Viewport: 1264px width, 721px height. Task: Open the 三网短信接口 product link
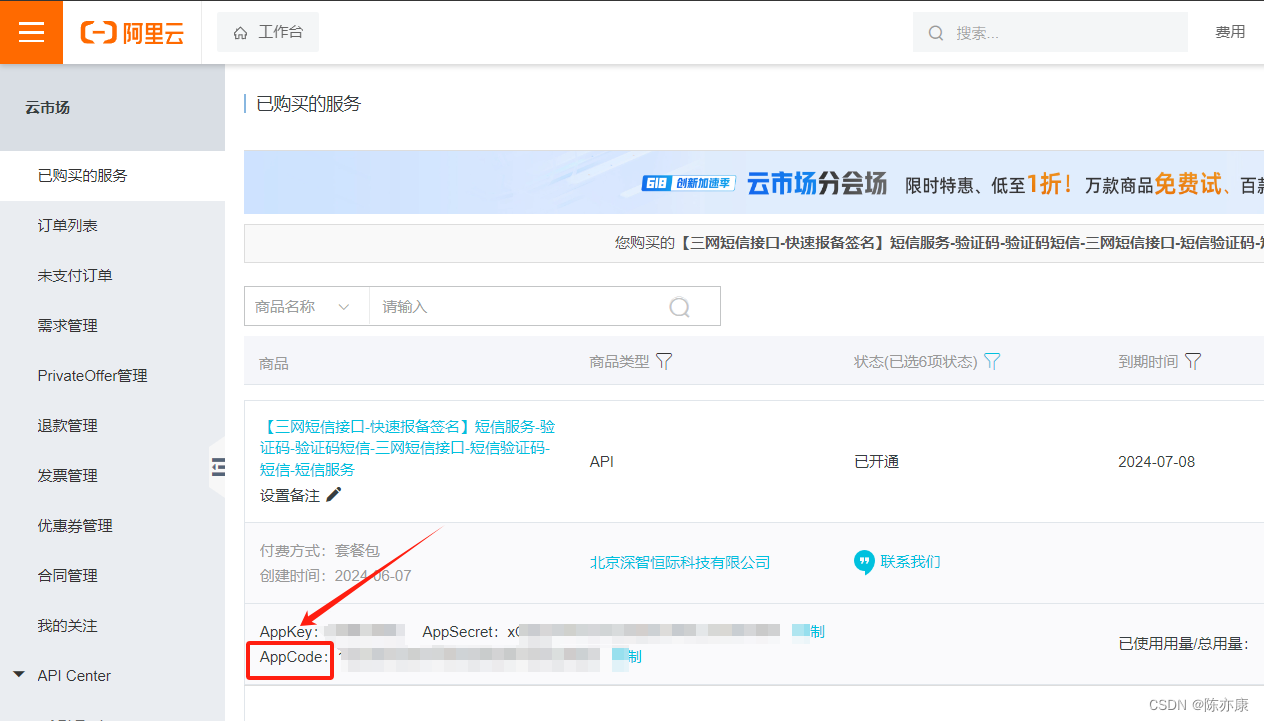click(x=408, y=448)
